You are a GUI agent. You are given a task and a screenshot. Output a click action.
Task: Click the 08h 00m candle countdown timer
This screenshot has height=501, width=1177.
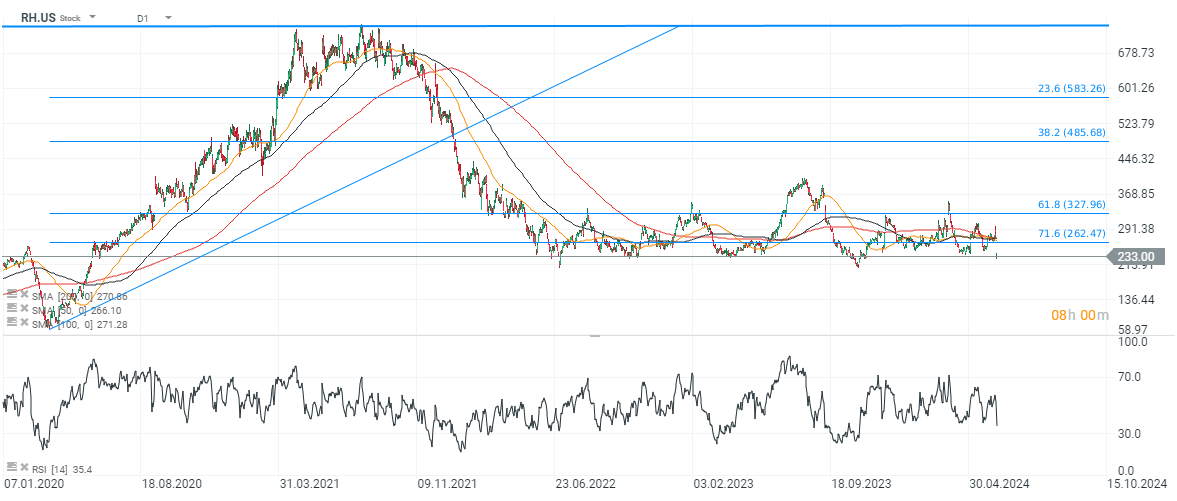pos(1079,315)
